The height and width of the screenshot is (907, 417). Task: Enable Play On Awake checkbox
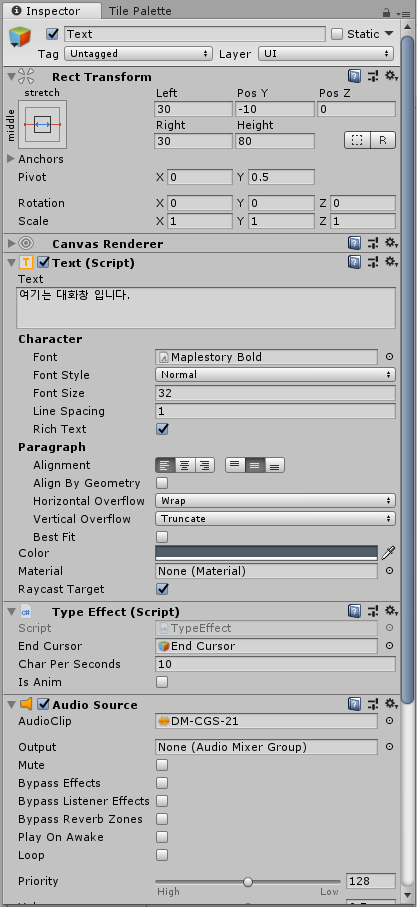click(162, 837)
